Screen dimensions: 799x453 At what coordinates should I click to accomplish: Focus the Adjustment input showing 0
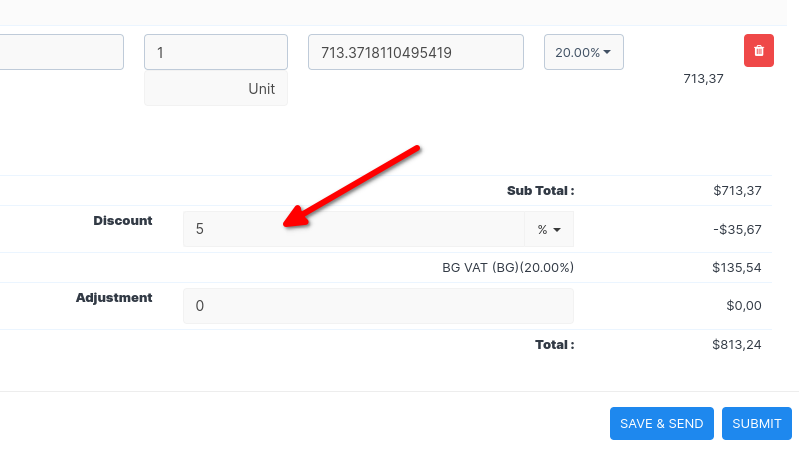click(377, 306)
